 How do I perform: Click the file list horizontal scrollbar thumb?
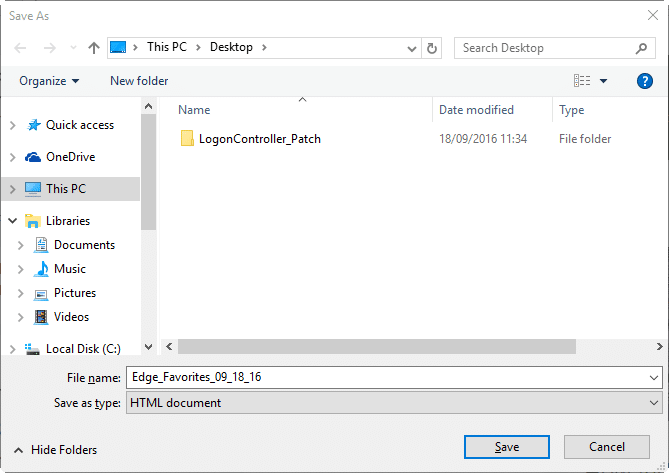[x=377, y=347]
